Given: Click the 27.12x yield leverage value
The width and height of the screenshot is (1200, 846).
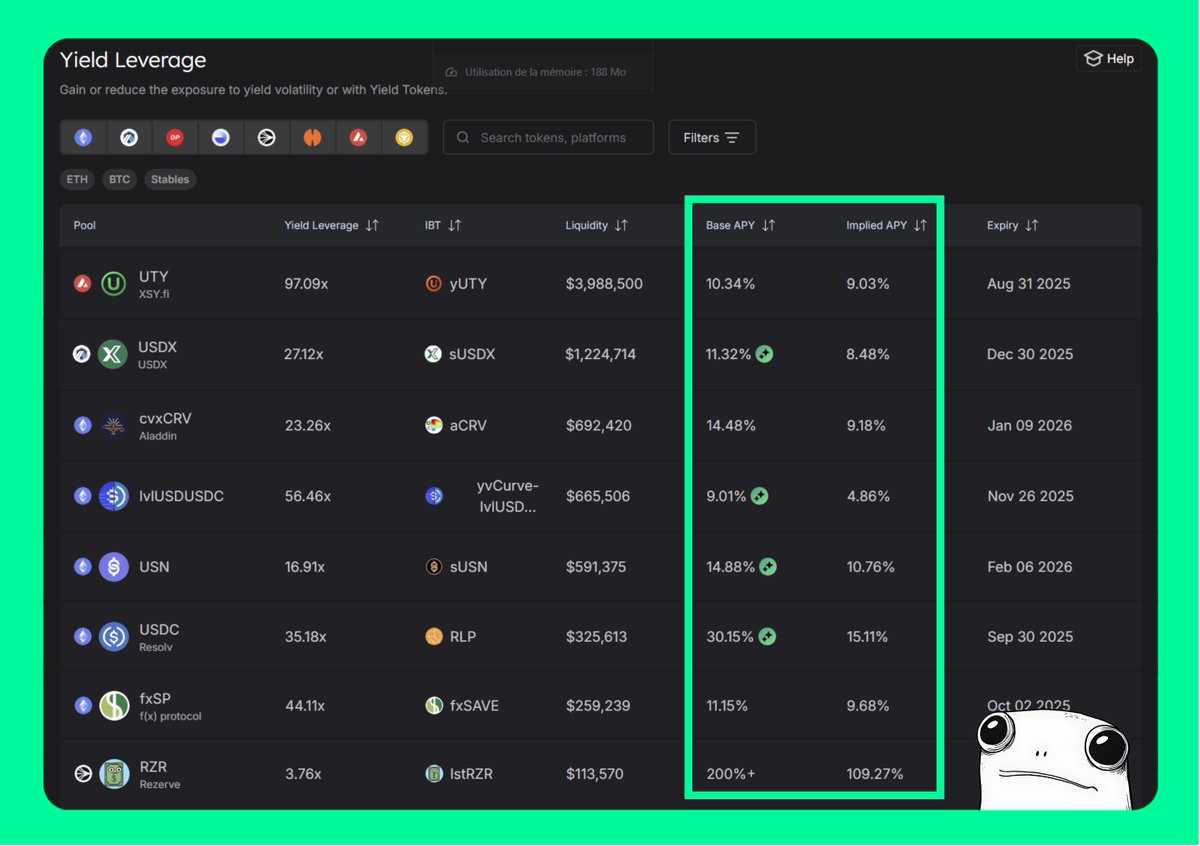Looking at the screenshot, I should tap(305, 354).
